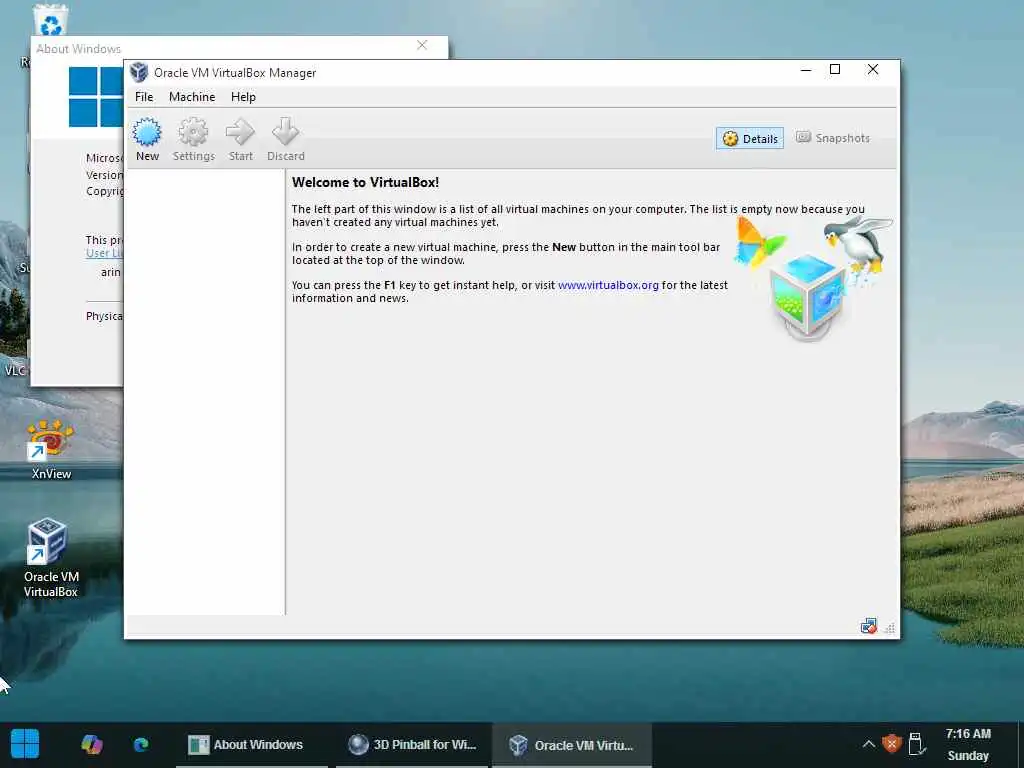Screen dimensions: 1024x768
Task: Click the network status icon in VirtualBox status bar
Action: click(869, 627)
